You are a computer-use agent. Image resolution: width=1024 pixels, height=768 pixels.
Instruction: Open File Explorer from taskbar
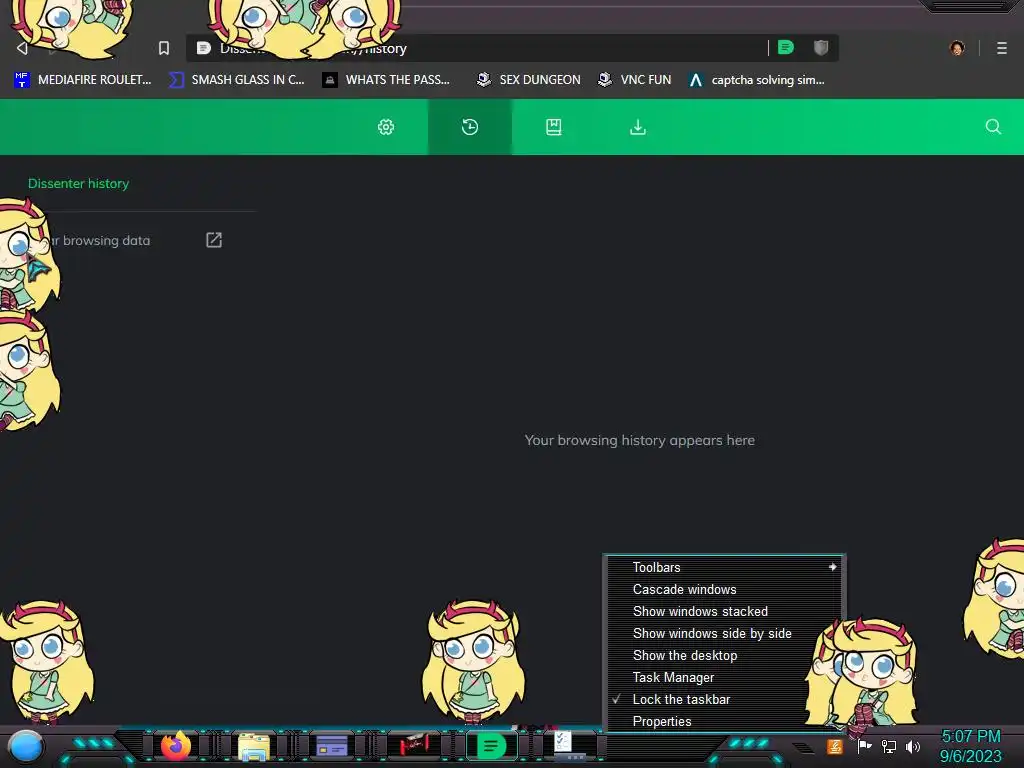pyautogui.click(x=253, y=746)
